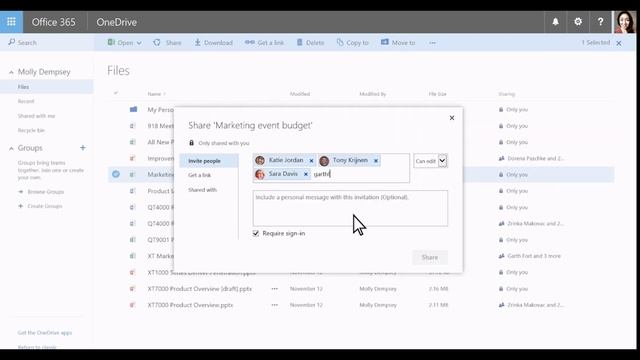Click Garth Fort and 3 more sharing
This screenshot has height=360, width=640.
click(x=534, y=256)
